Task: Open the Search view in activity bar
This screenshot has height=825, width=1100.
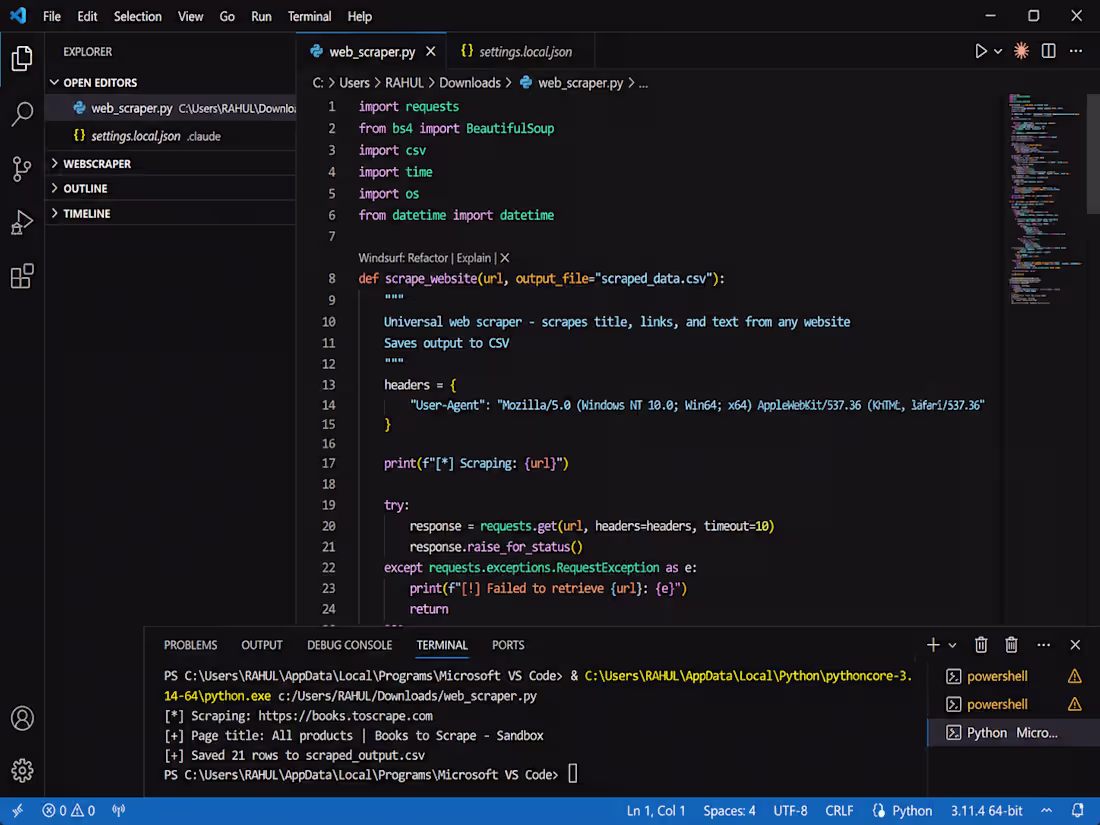Action: pyautogui.click(x=22, y=114)
